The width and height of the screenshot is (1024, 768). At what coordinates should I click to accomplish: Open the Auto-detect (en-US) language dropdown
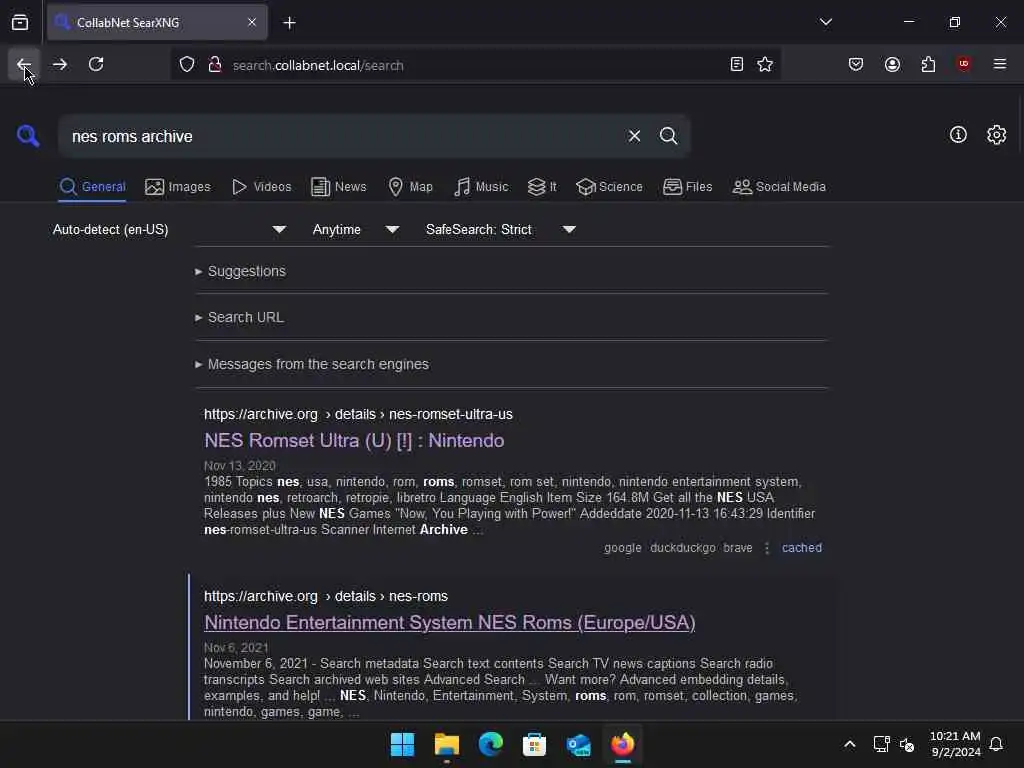tap(169, 230)
